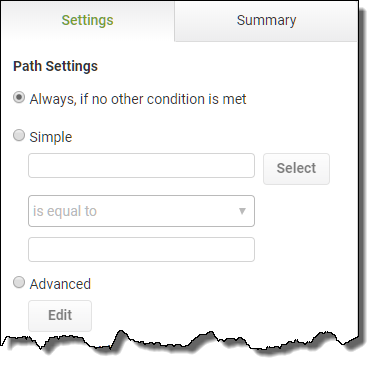Click the Select button
This screenshot has height=375, width=374.
(x=296, y=169)
